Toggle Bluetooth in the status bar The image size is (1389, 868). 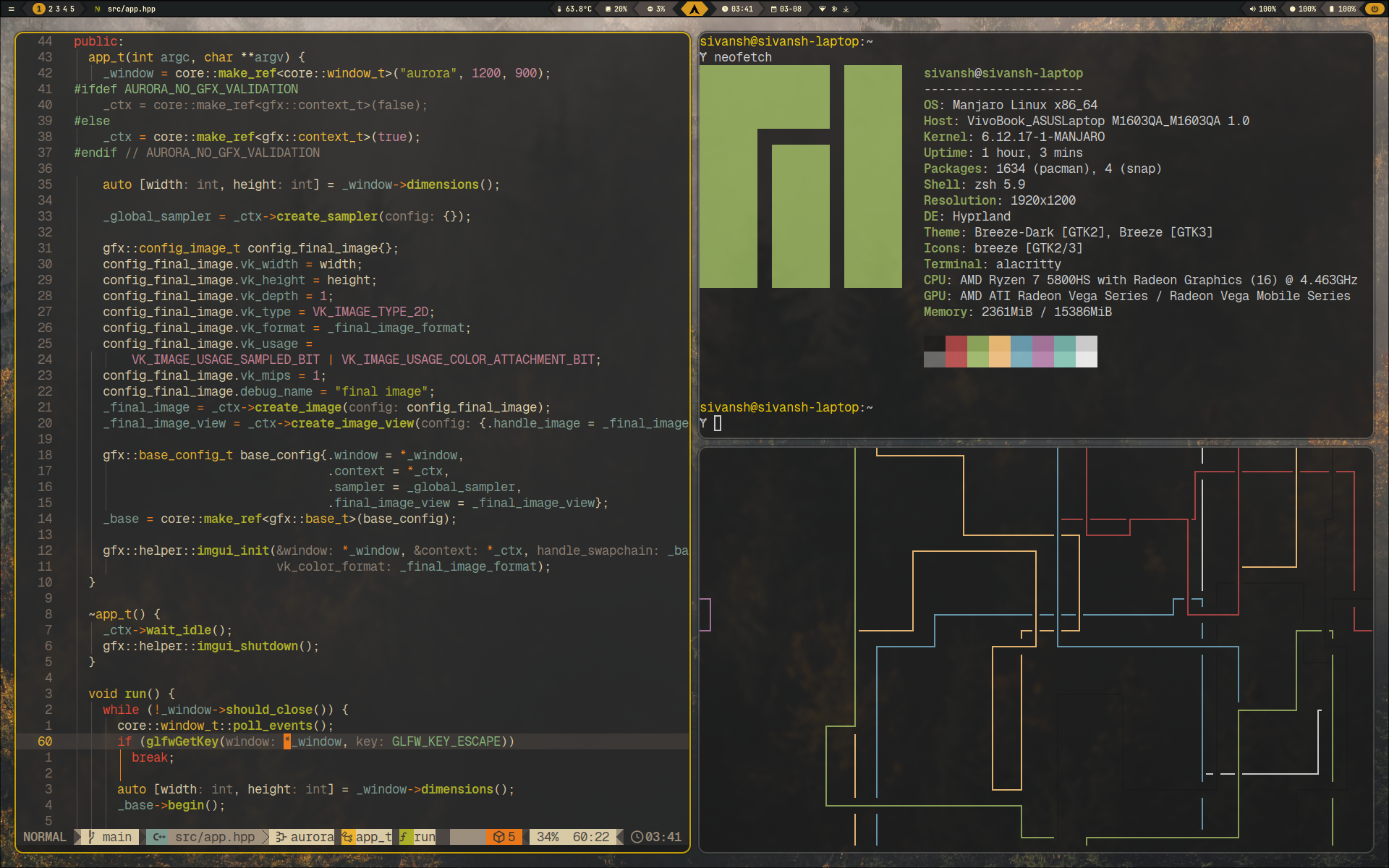[834, 9]
